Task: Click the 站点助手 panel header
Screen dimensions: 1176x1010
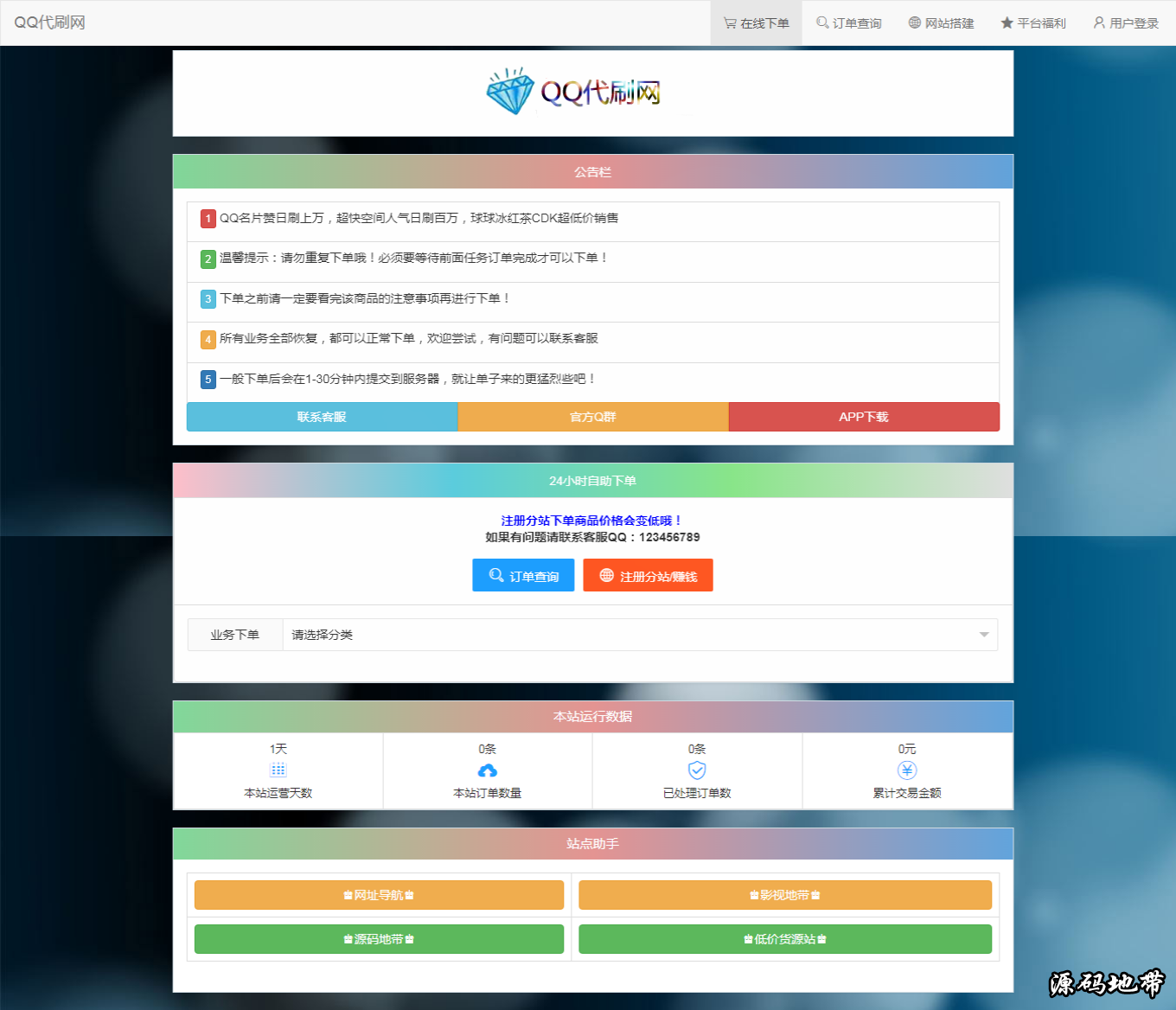Action: click(593, 844)
